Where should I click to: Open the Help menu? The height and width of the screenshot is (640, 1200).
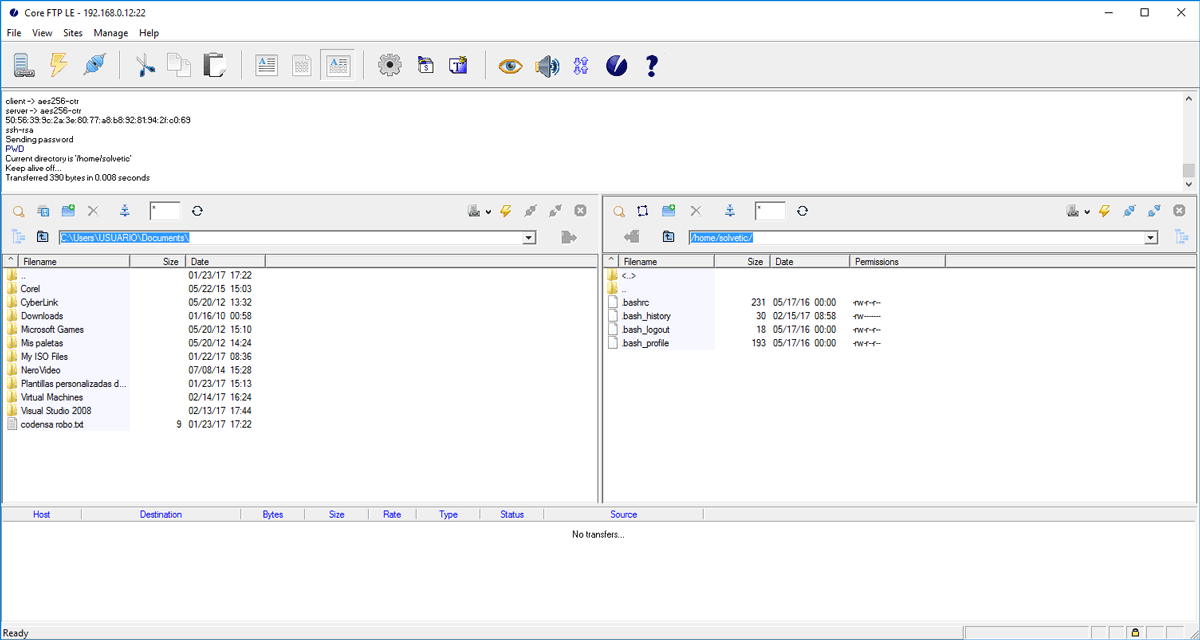(149, 33)
